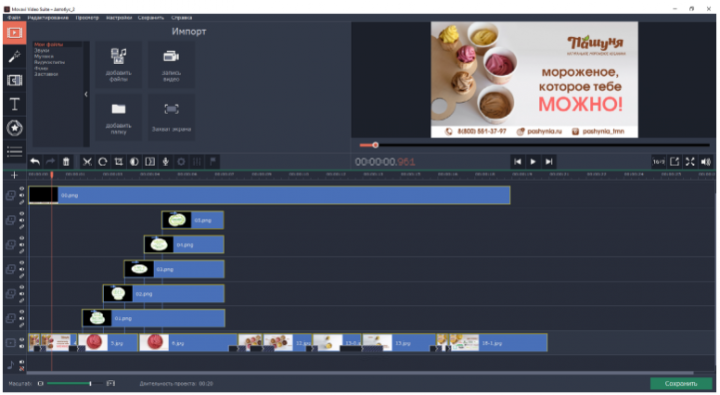Click the zoom-out icon beside the scale slider
The width and height of the screenshot is (720, 395).
[x=40, y=384]
